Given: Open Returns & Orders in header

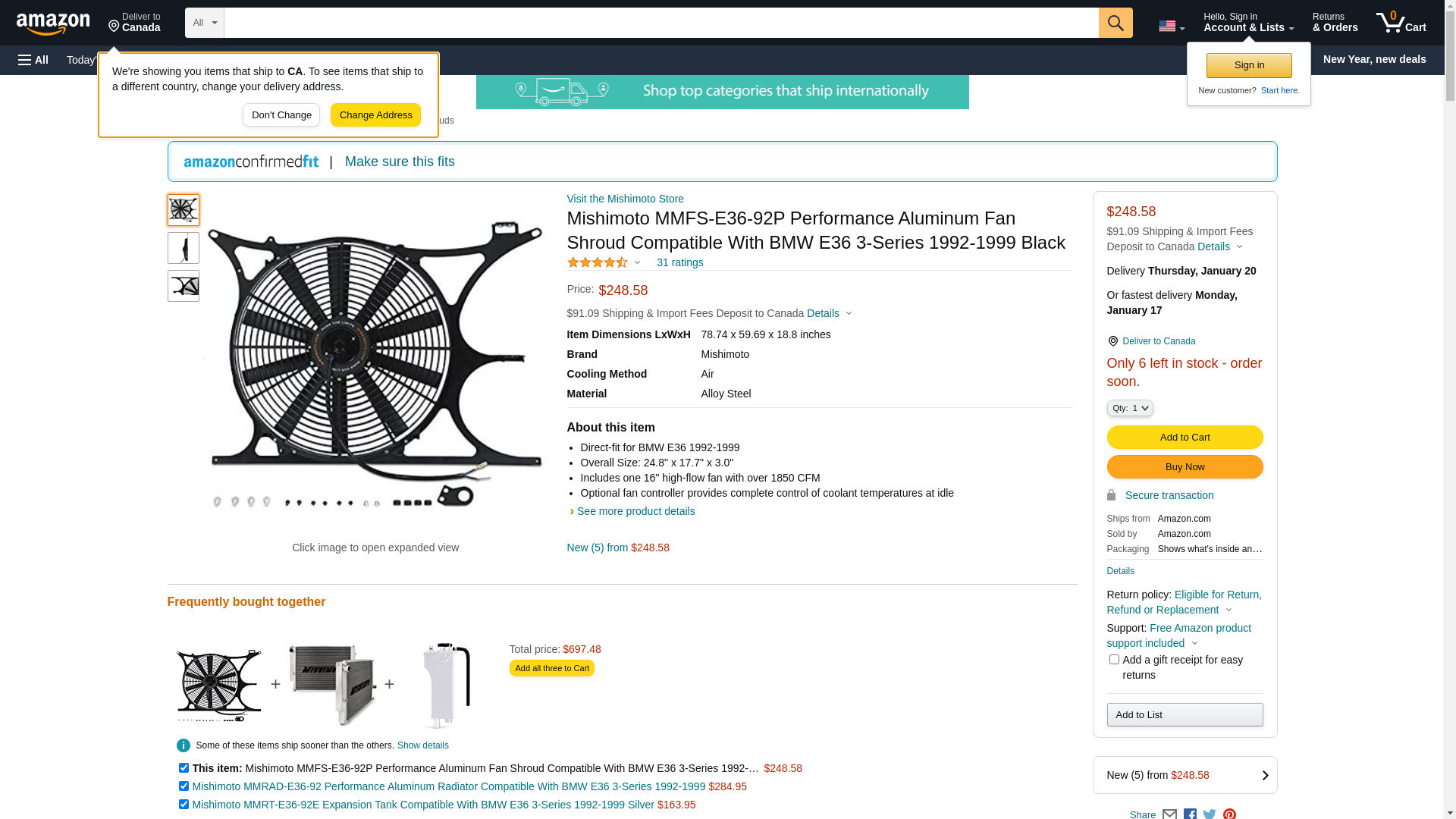Looking at the screenshot, I should (1335, 23).
